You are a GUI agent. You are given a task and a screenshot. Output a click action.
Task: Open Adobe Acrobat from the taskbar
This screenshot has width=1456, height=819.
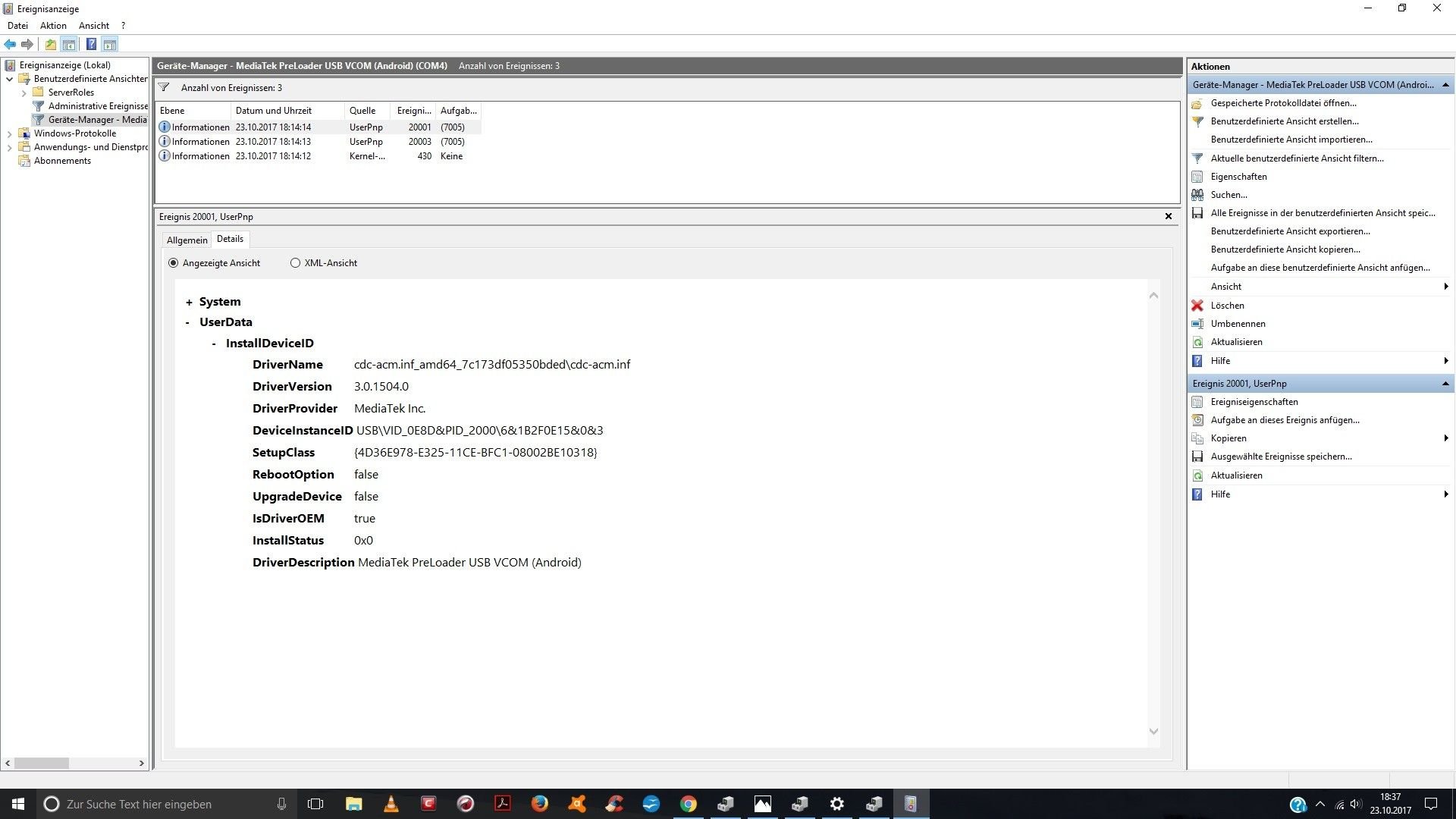[502, 804]
